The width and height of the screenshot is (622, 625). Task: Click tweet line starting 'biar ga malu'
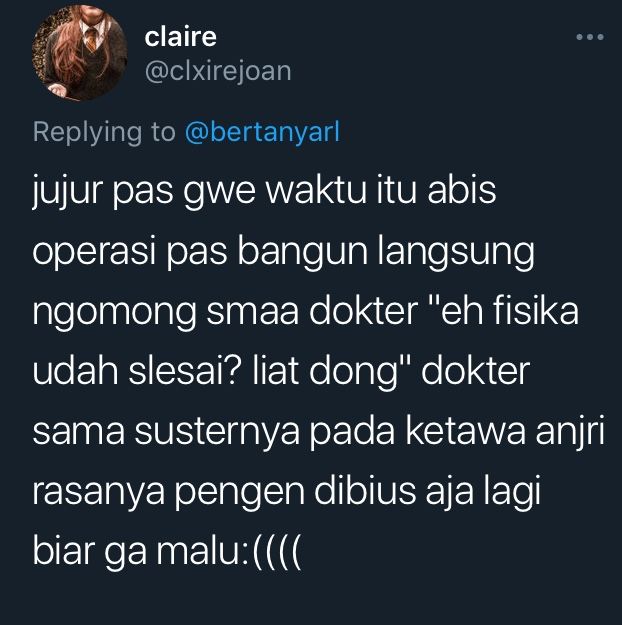[167, 552]
